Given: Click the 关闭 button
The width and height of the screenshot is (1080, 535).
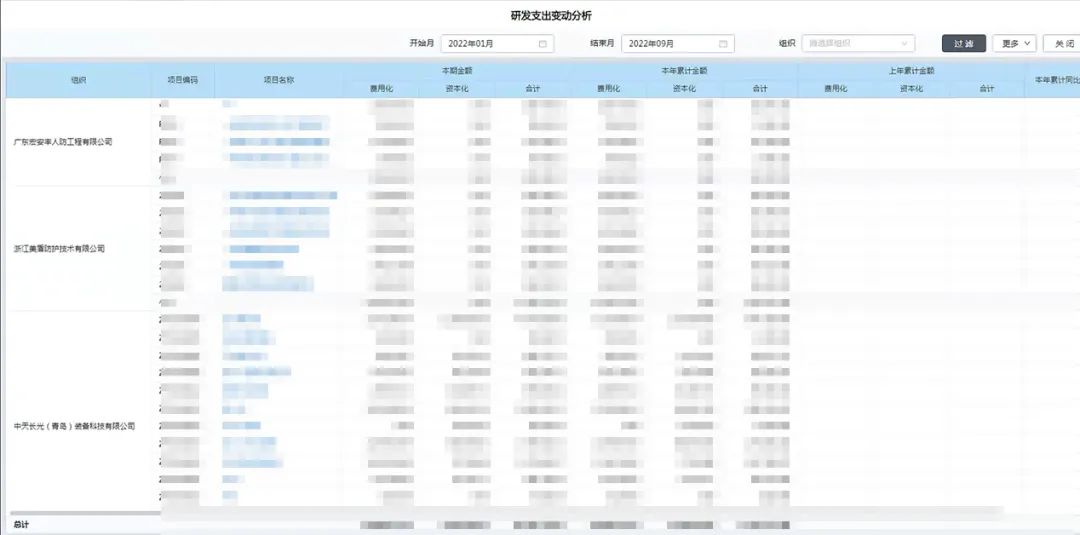Looking at the screenshot, I should [1063, 43].
